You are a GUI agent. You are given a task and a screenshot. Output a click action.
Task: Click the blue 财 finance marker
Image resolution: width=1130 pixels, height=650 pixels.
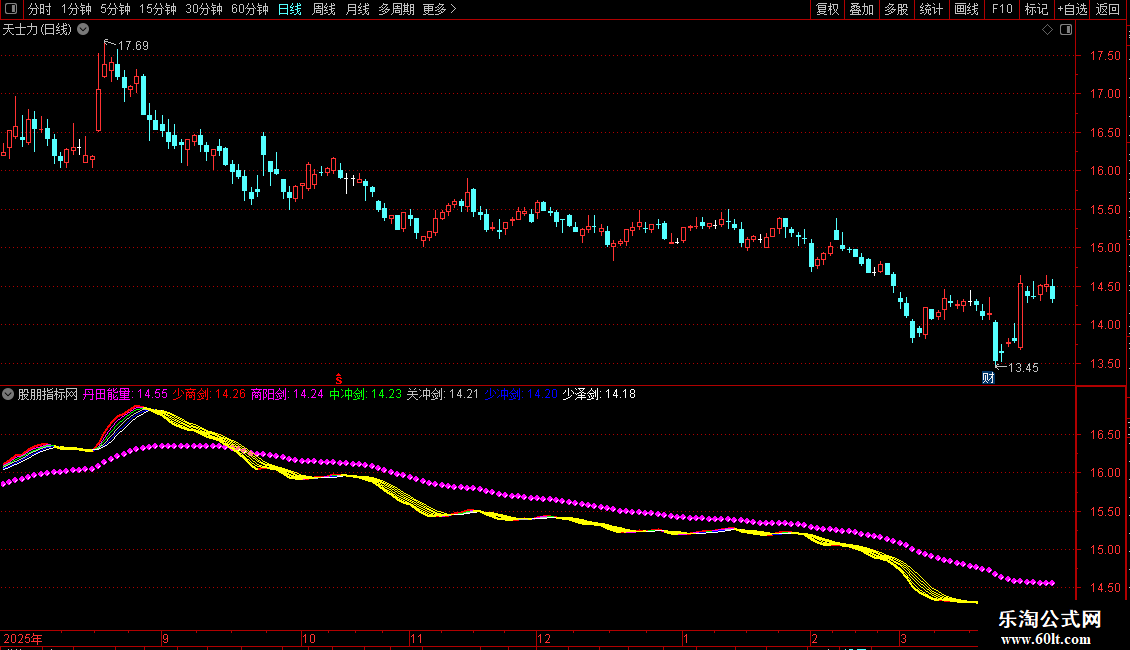988,377
